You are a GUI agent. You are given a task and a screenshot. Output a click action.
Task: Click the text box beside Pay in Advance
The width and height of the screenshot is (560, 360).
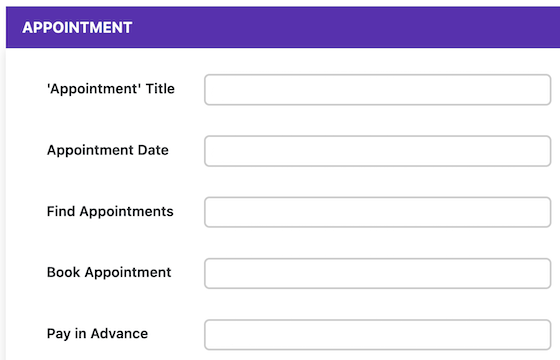click(378, 335)
